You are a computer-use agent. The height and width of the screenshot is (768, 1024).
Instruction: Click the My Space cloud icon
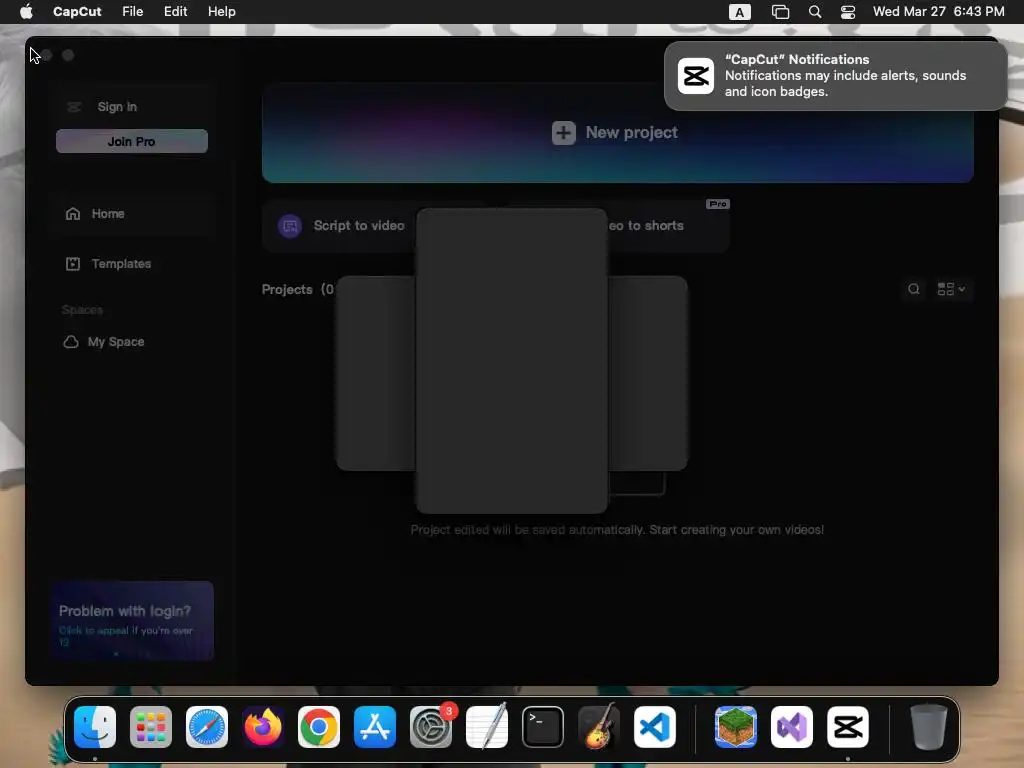pos(71,342)
